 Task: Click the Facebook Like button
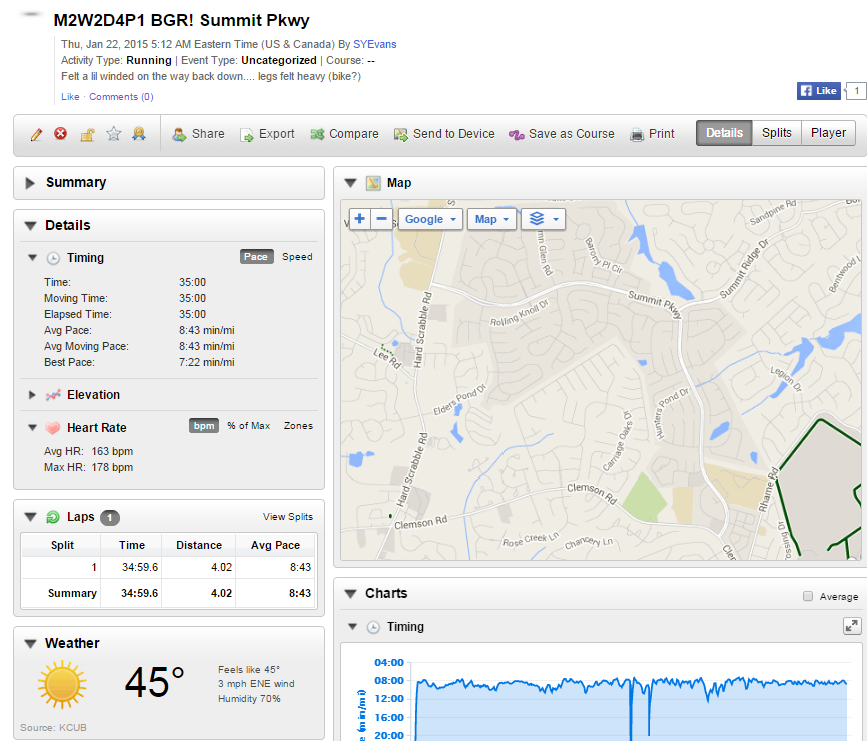(818, 91)
